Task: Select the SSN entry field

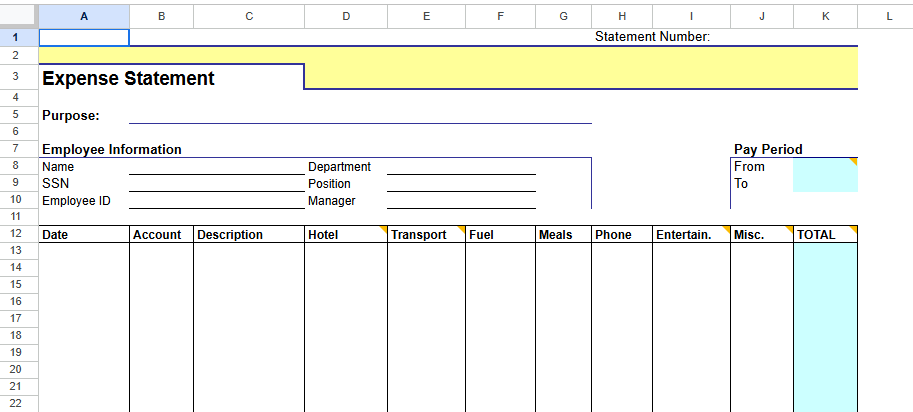Action: coord(215,184)
